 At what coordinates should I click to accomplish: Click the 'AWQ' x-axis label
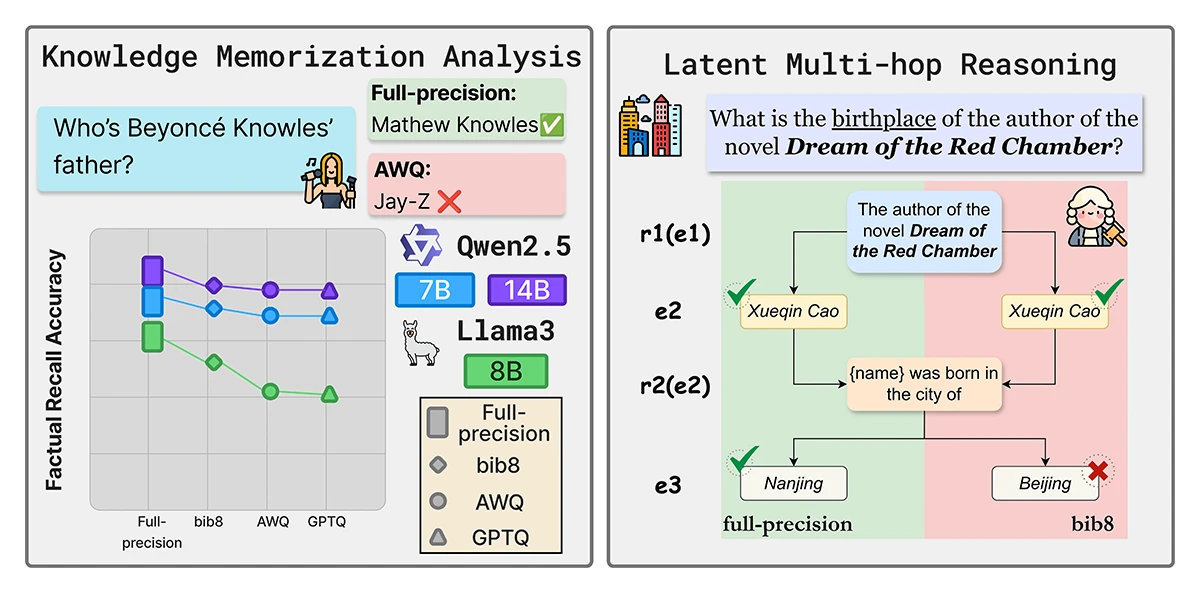(x=272, y=522)
